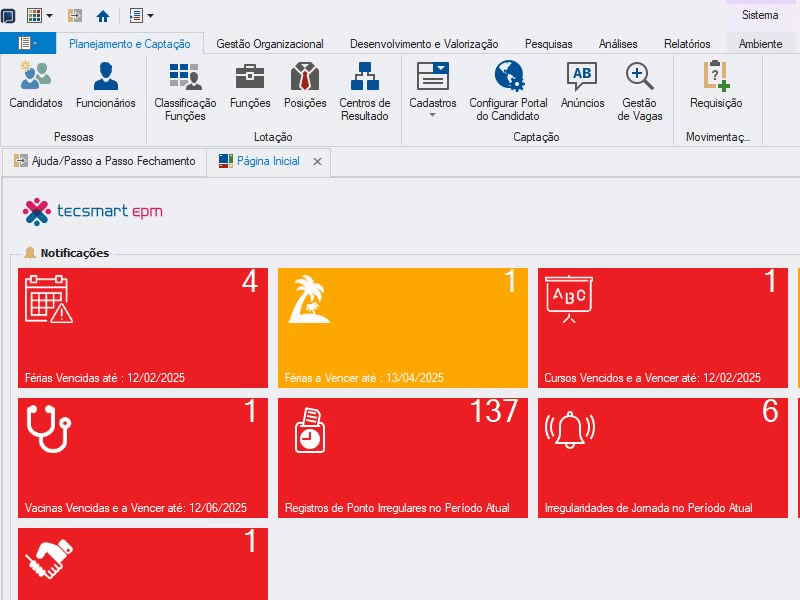This screenshot has width=800, height=600.
Task: Expand the grid view dropdown arrow in the top toolbar
Action: point(49,16)
